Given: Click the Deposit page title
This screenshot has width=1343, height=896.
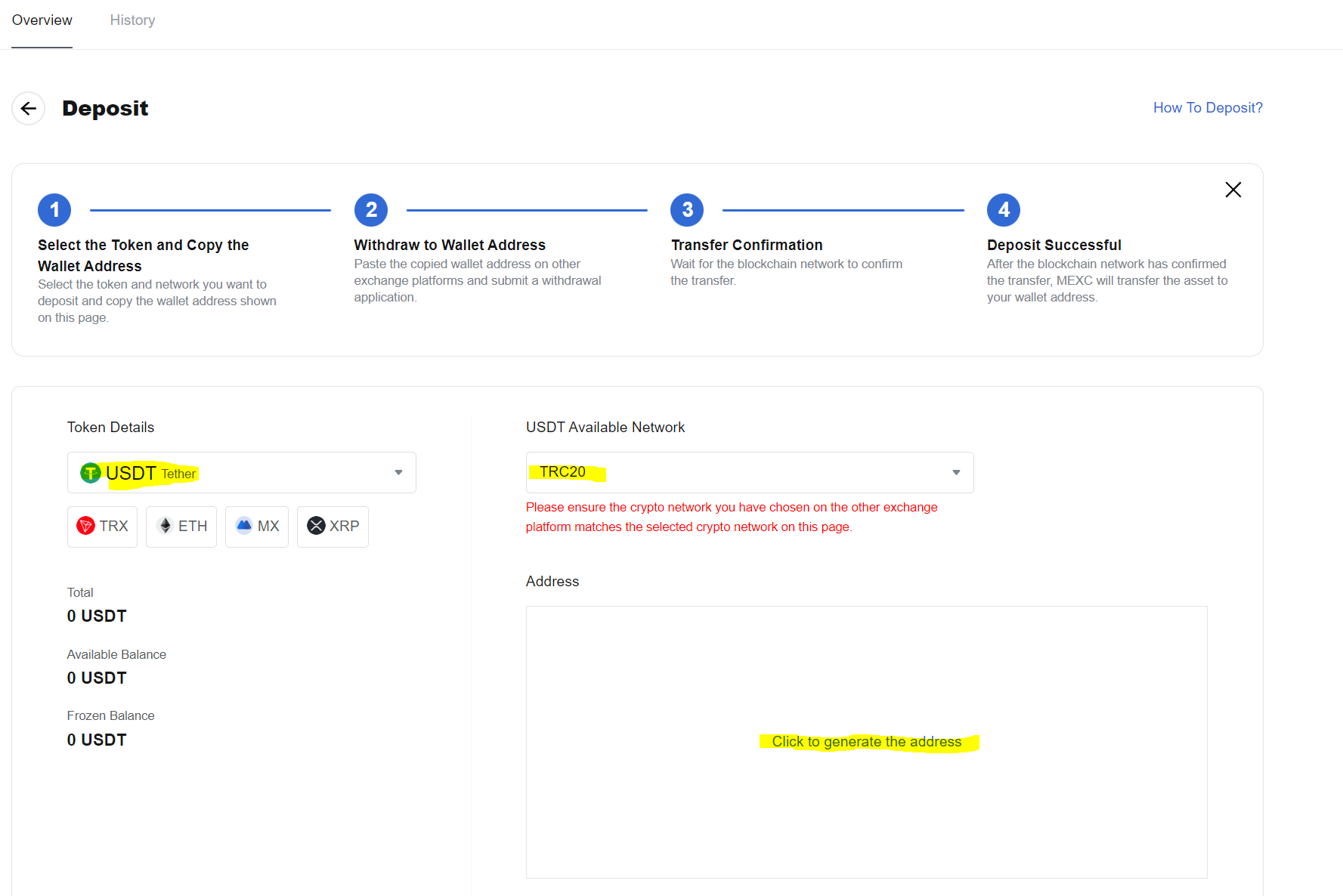Looking at the screenshot, I should coord(105,109).
